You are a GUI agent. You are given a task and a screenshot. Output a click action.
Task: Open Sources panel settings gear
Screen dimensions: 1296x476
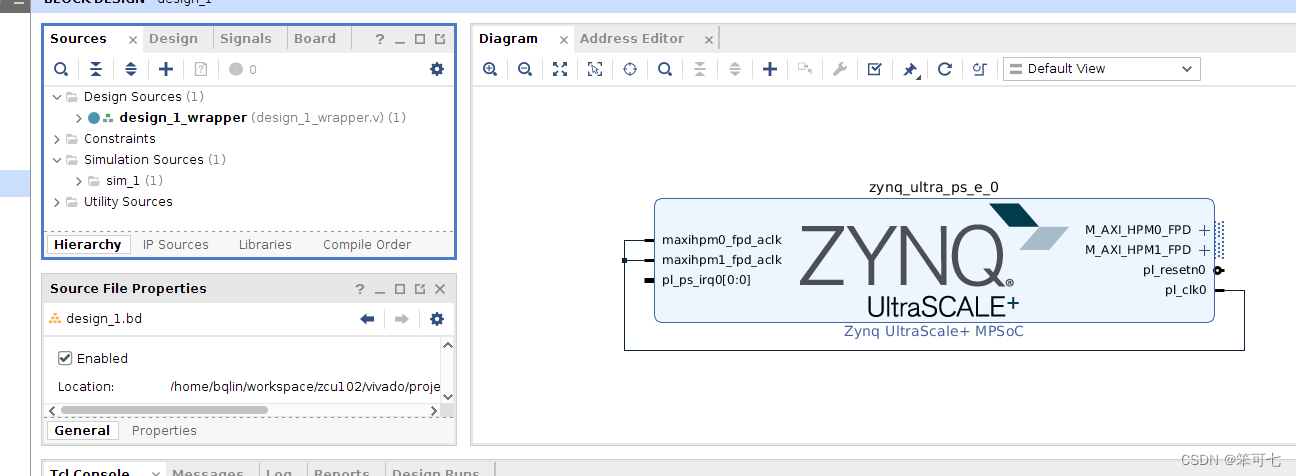tap(436, 69)
